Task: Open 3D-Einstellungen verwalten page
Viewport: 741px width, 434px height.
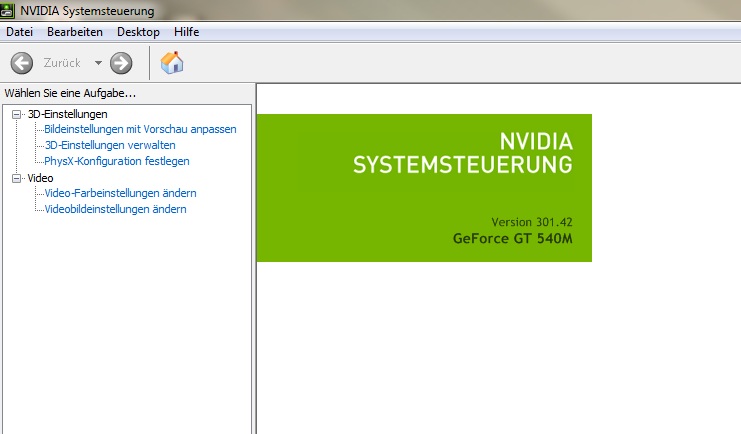Action: [110, 145]
